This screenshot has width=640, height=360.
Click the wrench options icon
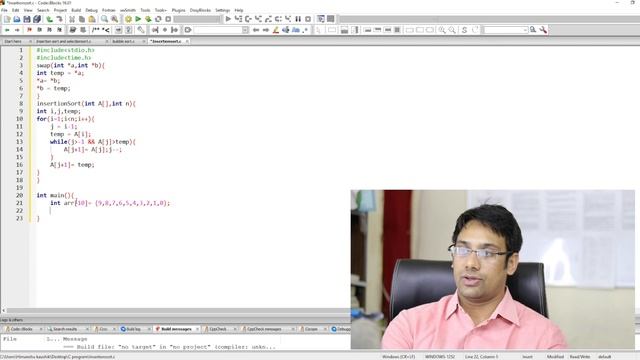click(543, 30)
